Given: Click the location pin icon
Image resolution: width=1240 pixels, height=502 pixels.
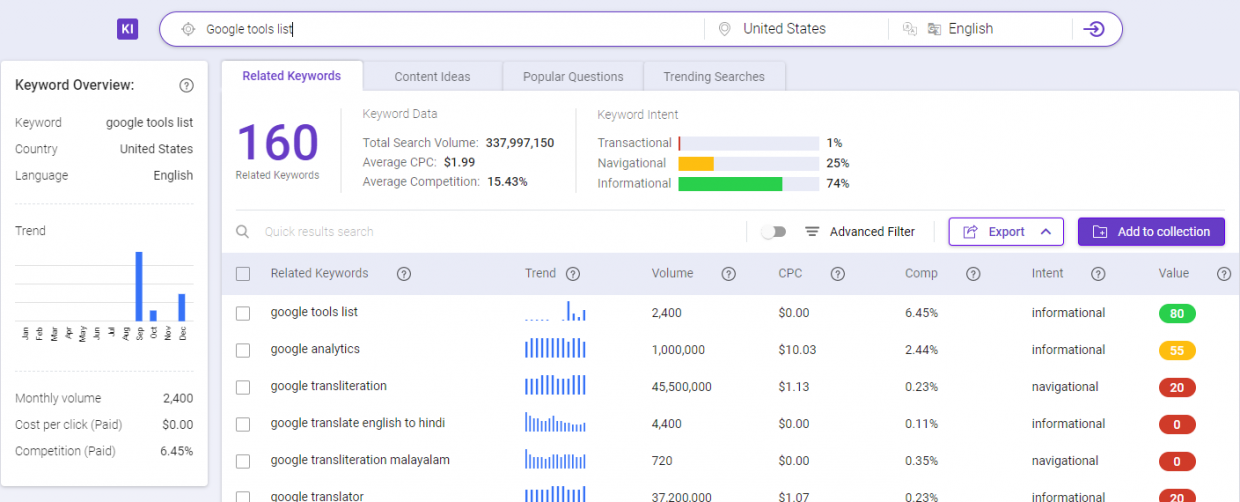Looking at the screenshot, I should 725,29.
